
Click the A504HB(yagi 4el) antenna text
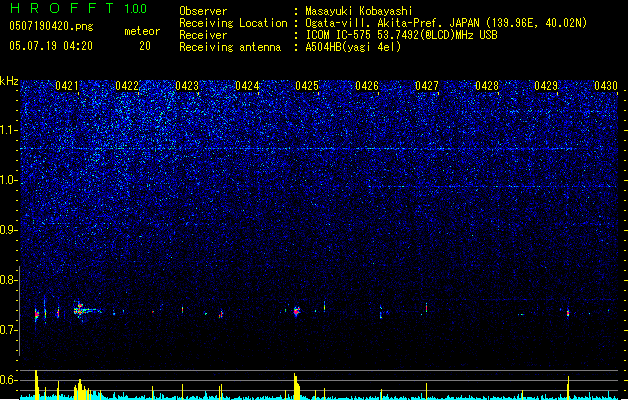353,47
